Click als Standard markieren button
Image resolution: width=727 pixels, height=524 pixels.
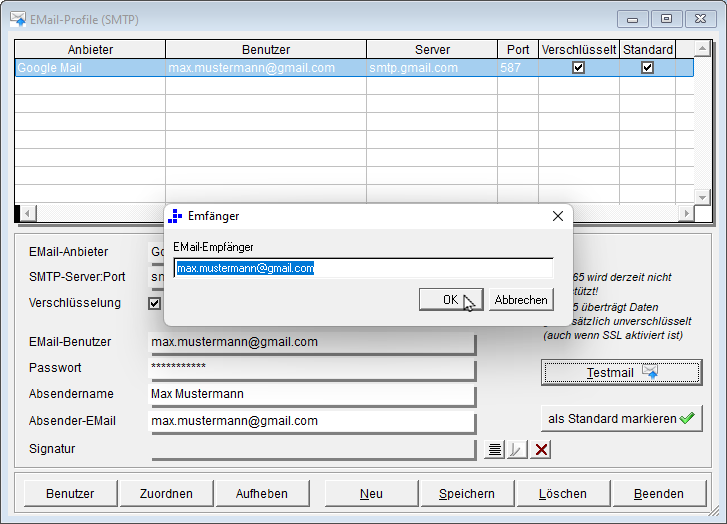coord(621,419)
